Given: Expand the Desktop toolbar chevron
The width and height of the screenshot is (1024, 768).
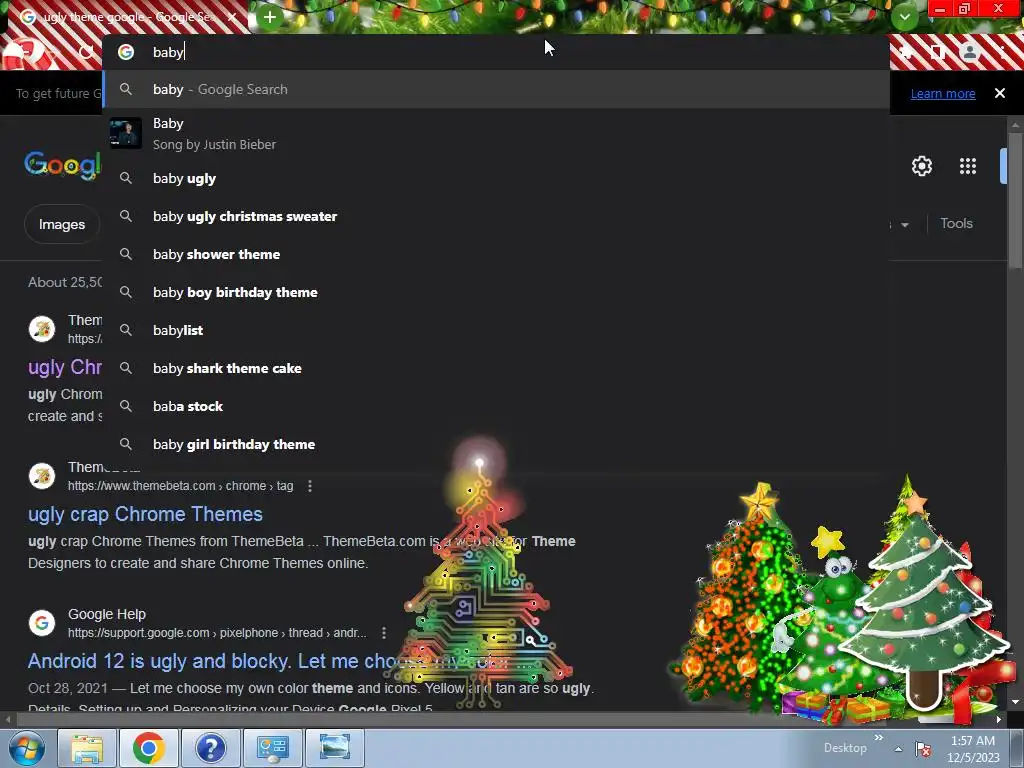Looking at the screenshot, I should [x=878, y=737].
